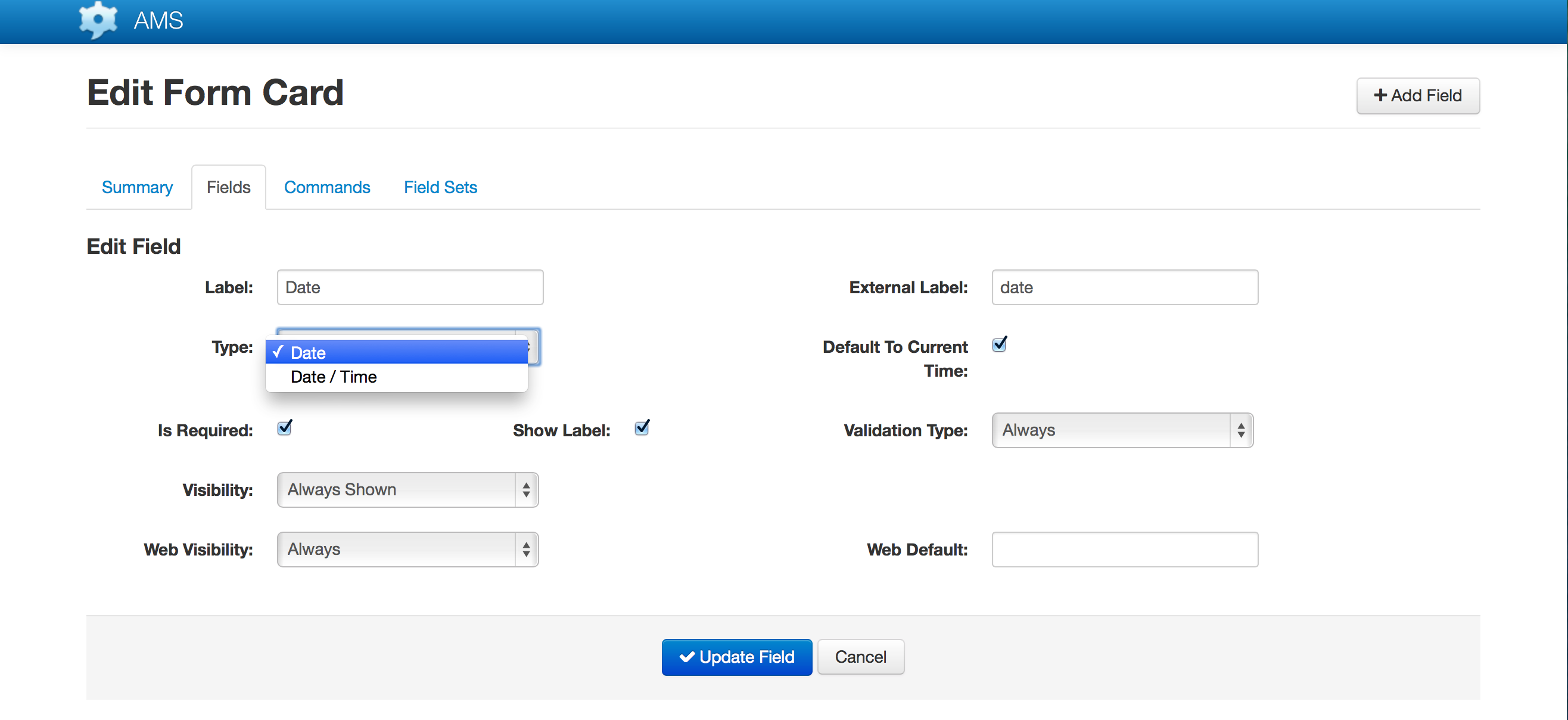Switch to the Commands tab
Image resolution: width=1568 pixels, height=720 pixels.
coord(326,186)
